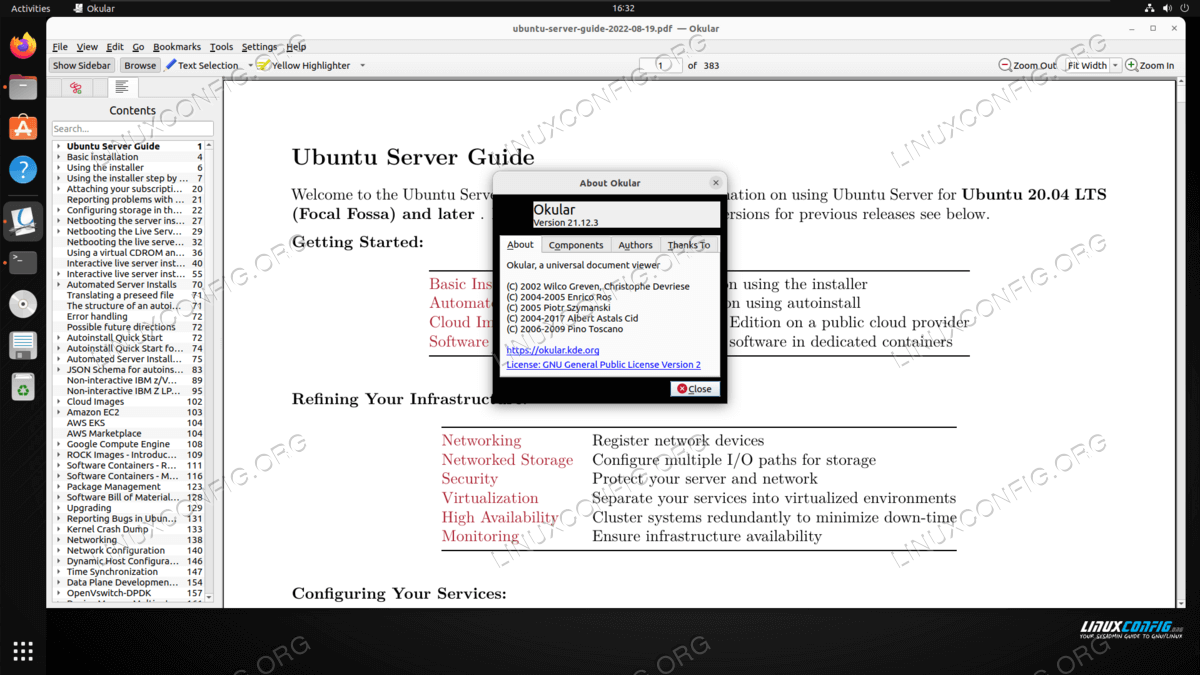
Task: Follow the Networked Storage link in the document
Action: click(507, 460)
